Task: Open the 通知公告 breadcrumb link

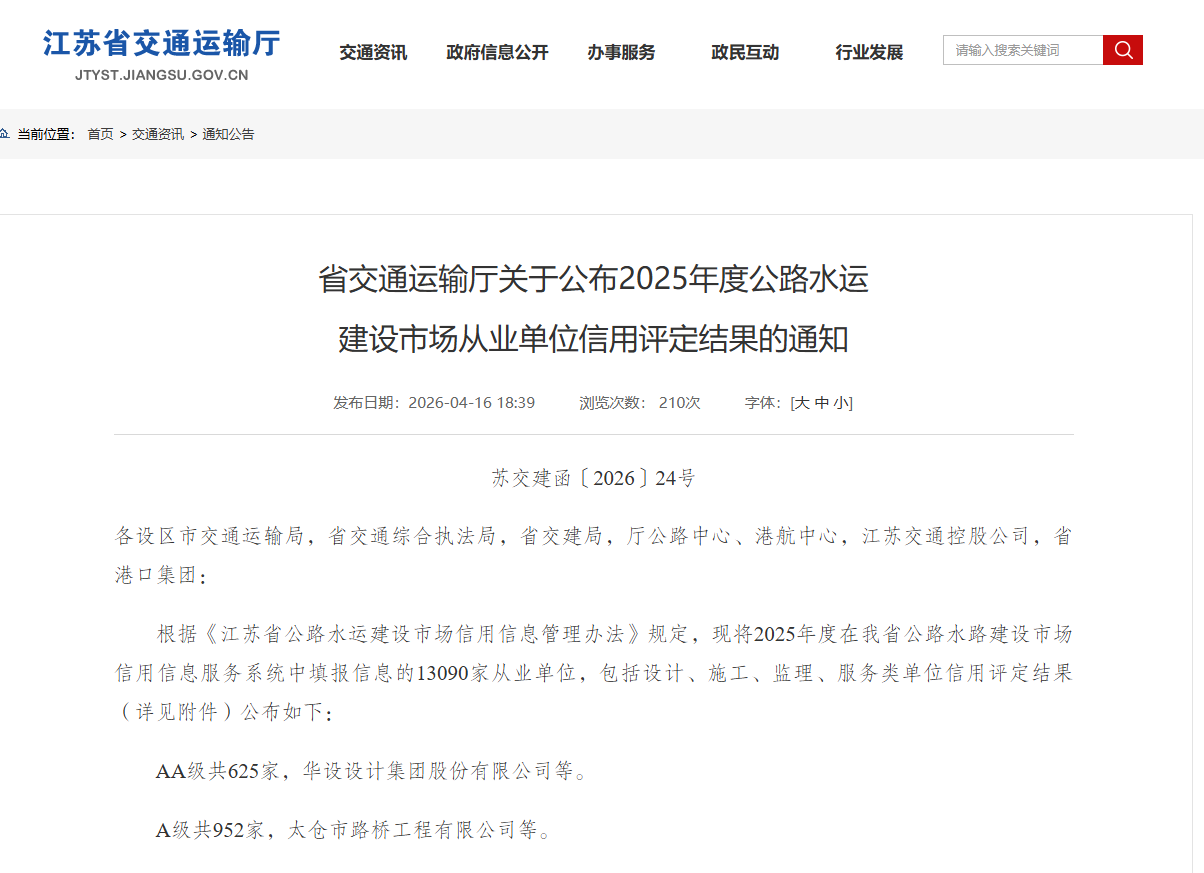Action: pyautogui.click(x=228, y=134)
